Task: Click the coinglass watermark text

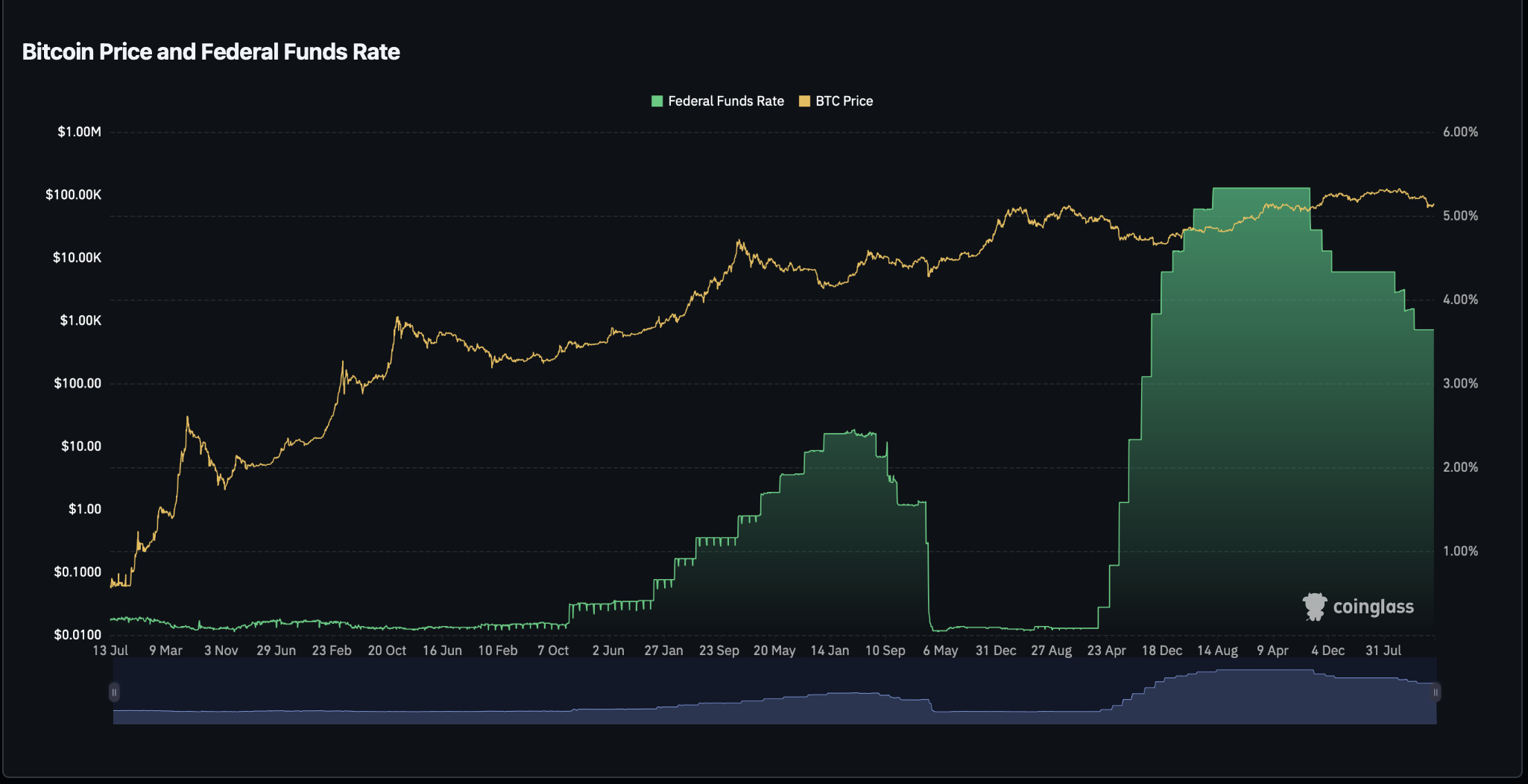Action: pyautogui.click(x=1373, y=607)
